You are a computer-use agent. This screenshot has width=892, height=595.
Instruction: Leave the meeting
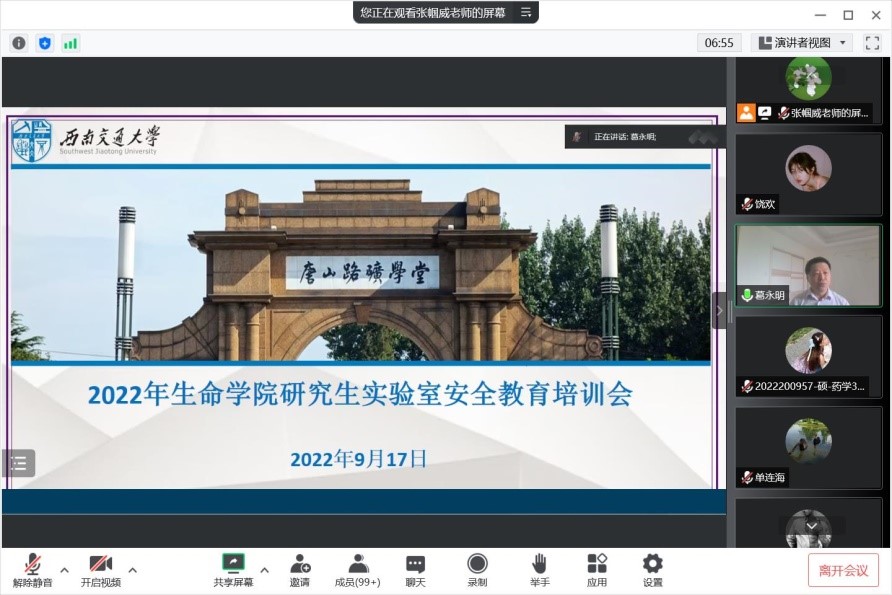843,568
